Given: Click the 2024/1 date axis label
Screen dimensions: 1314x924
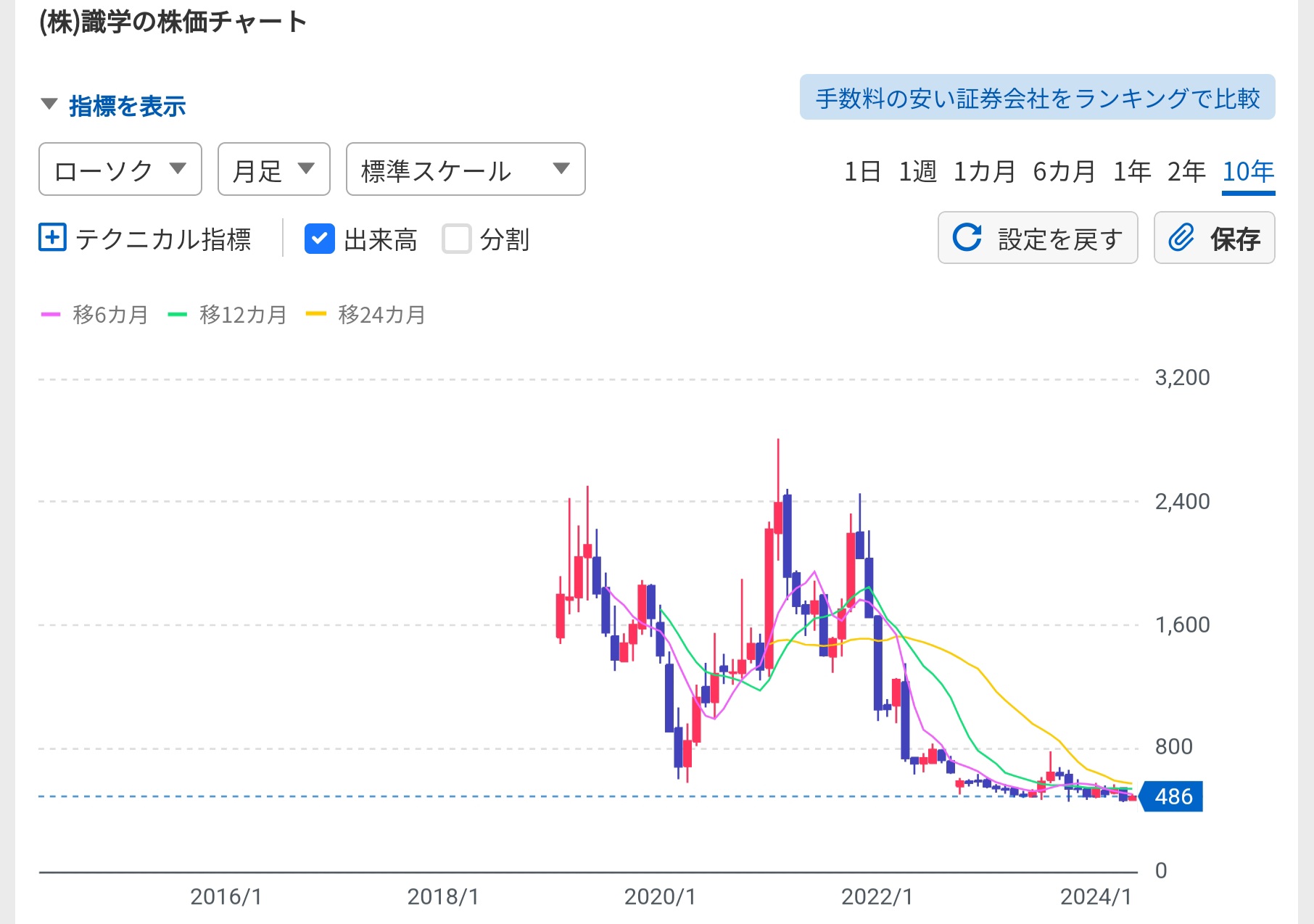Looking at the screenshot, I should click(x=1096, y=897).
